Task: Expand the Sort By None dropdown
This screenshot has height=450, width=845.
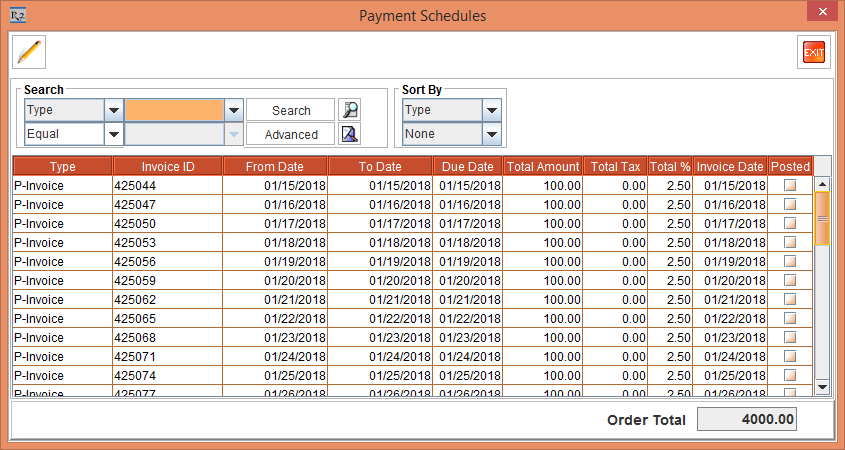Action: pyautogui.click(x=491, y=134)
